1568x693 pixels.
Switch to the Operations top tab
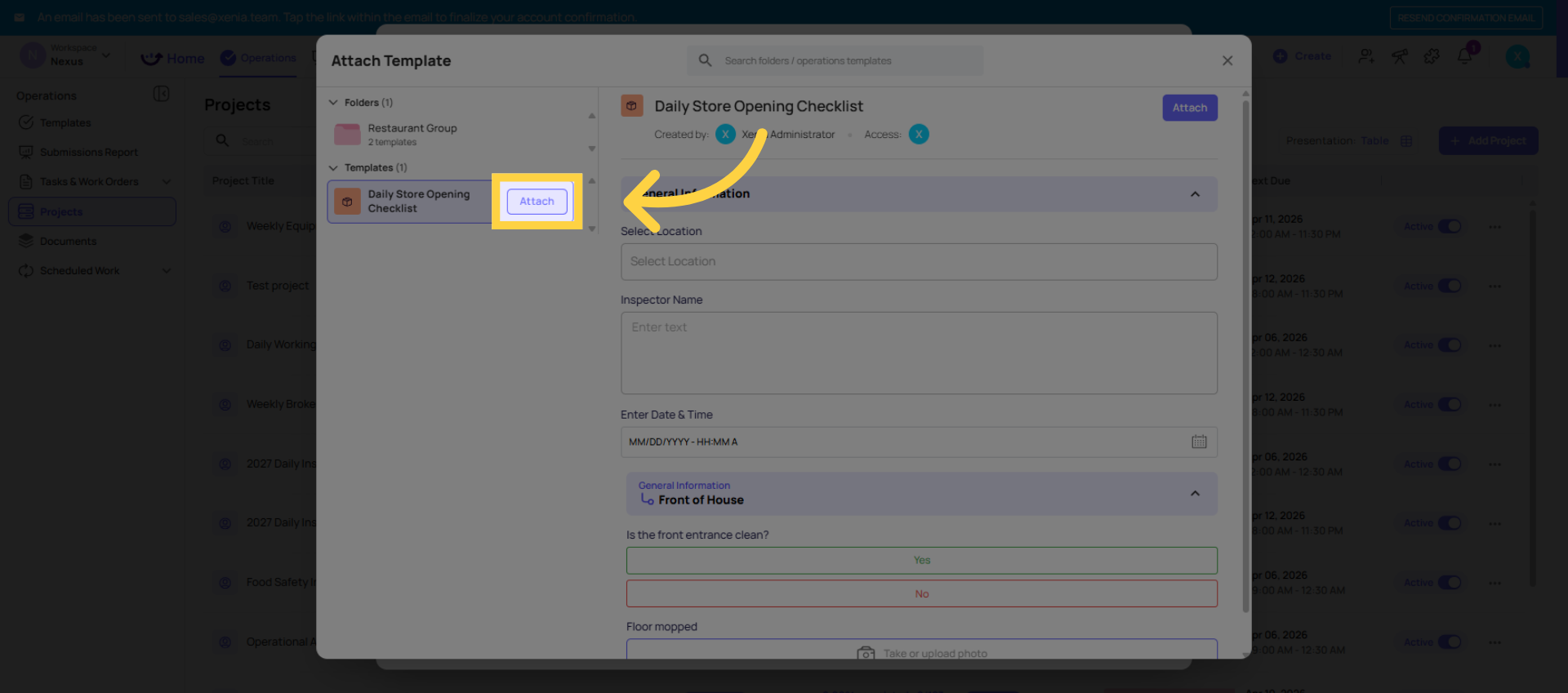coord(259,58)
